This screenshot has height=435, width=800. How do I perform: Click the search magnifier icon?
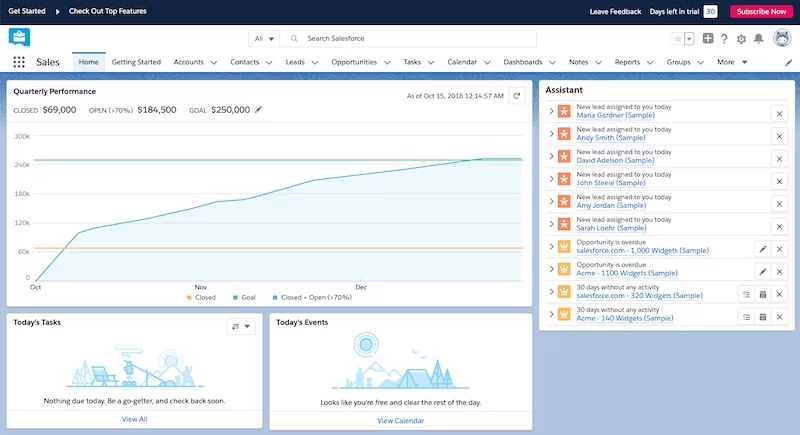[x=294, y=39]
